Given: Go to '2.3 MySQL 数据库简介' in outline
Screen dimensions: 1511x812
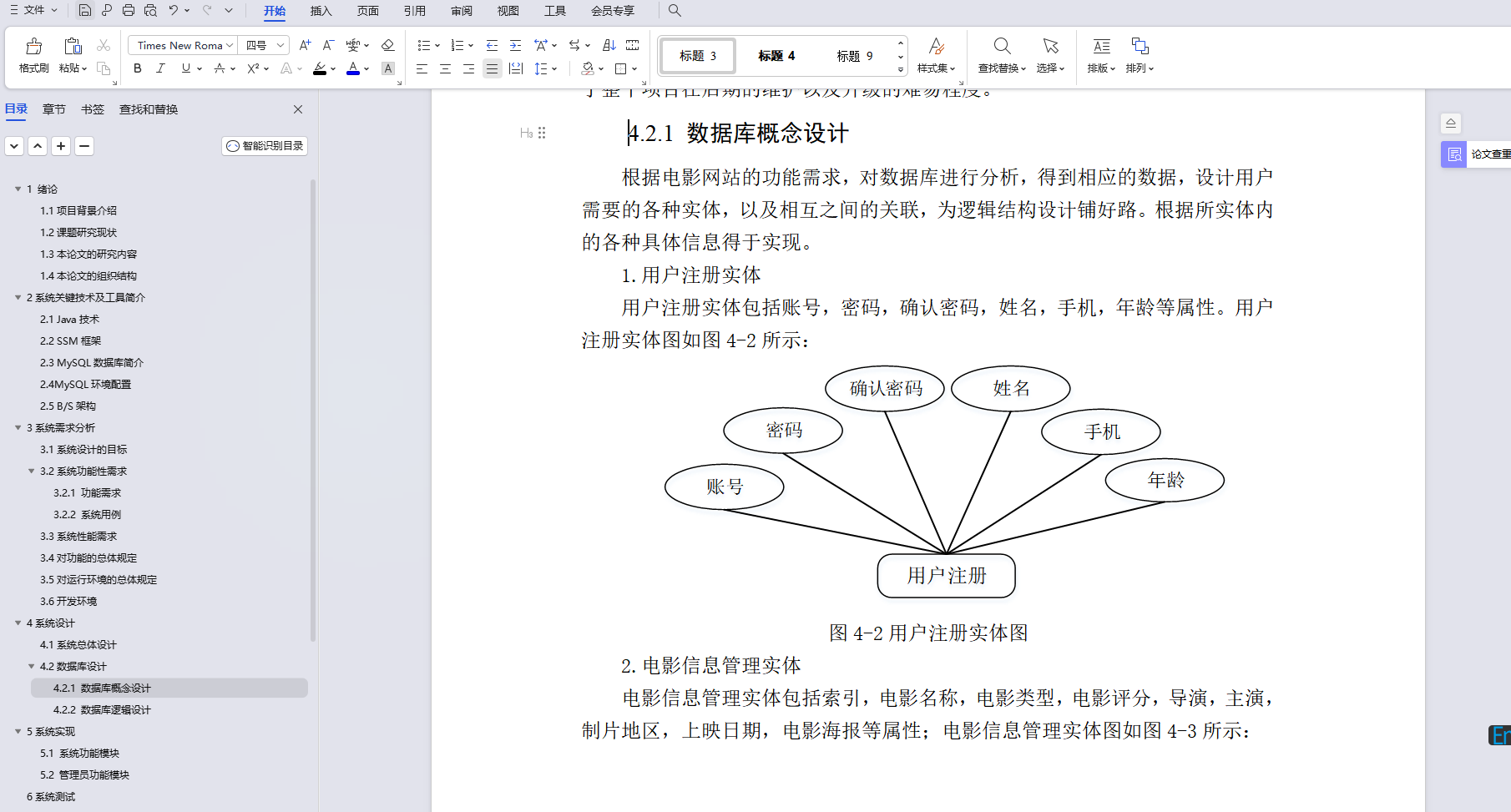Looking at the screenshot, I should click(92, 362).
